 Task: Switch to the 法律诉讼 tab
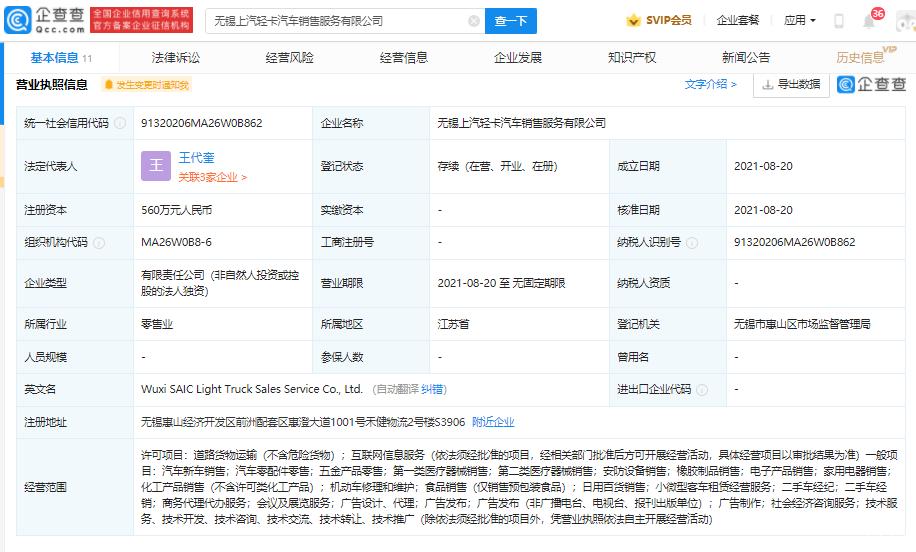pyautogui.click(x=176, y=58)
